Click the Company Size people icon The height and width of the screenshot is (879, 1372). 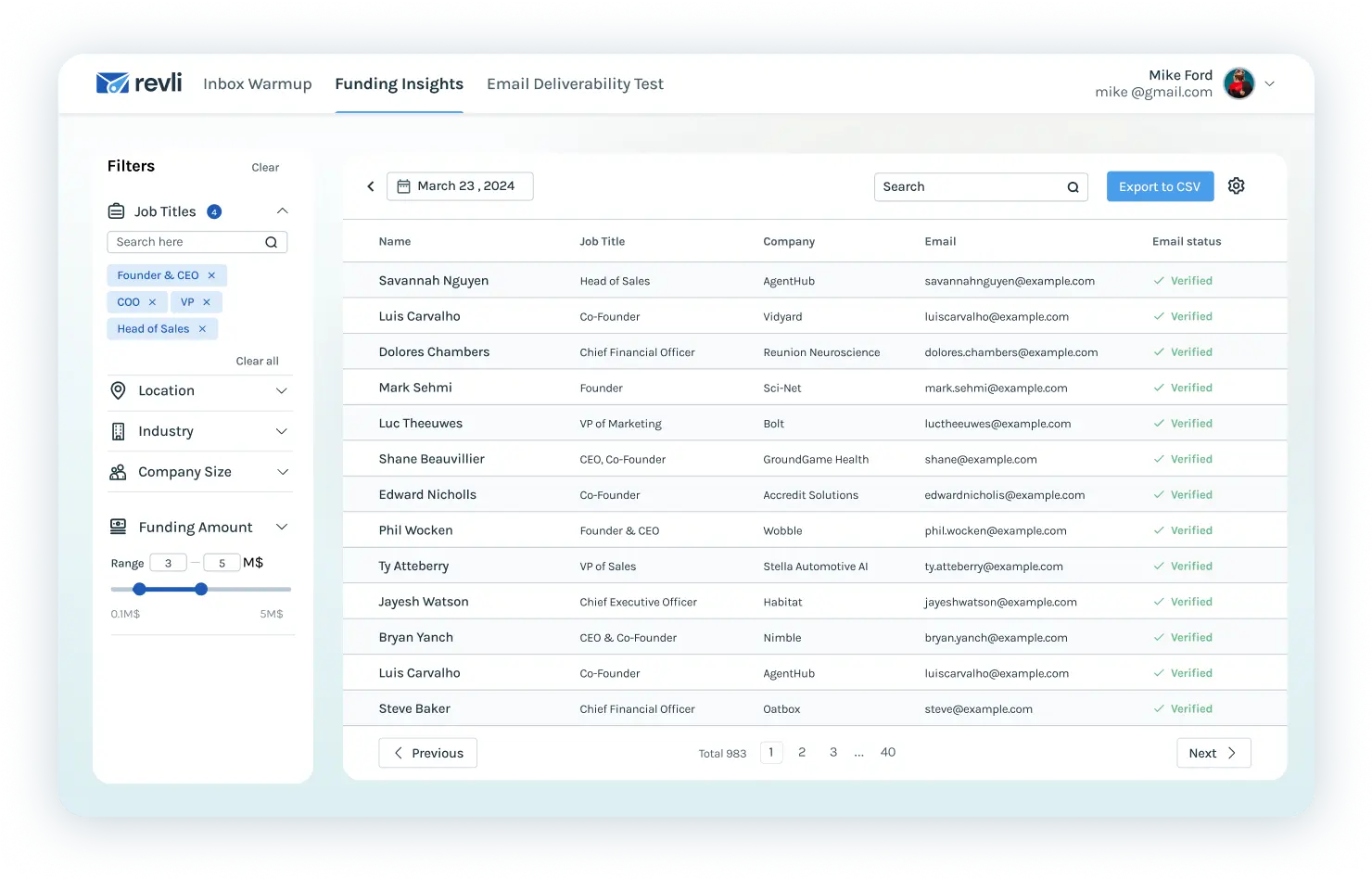(118, 472)
